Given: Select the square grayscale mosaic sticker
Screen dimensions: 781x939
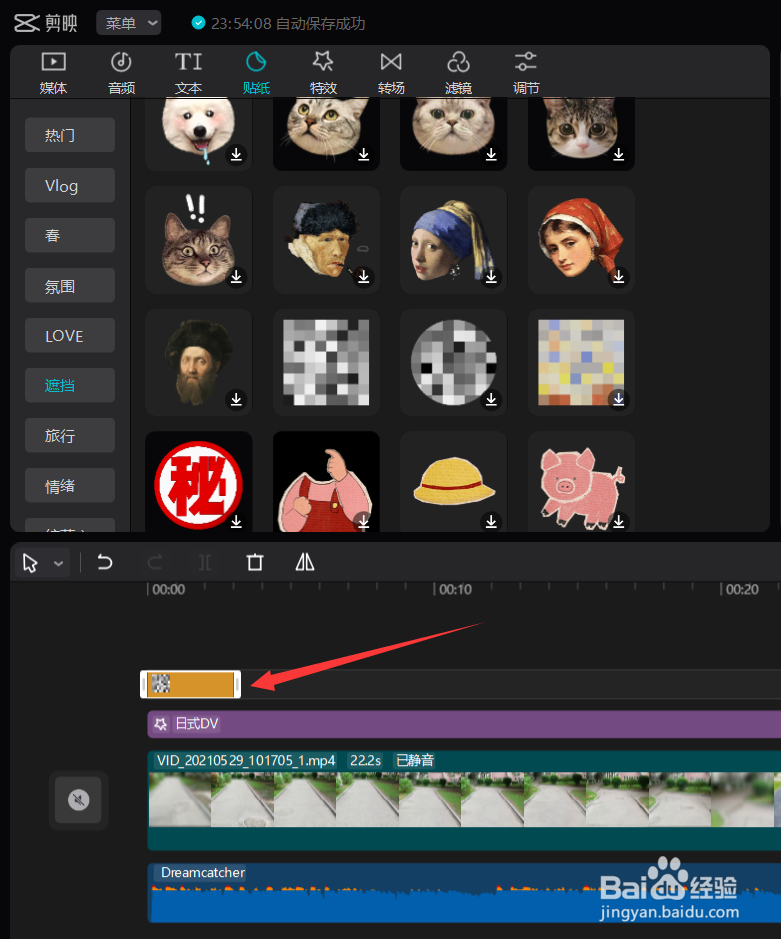Looking at the screenshot, I should (x=326, y=362).
